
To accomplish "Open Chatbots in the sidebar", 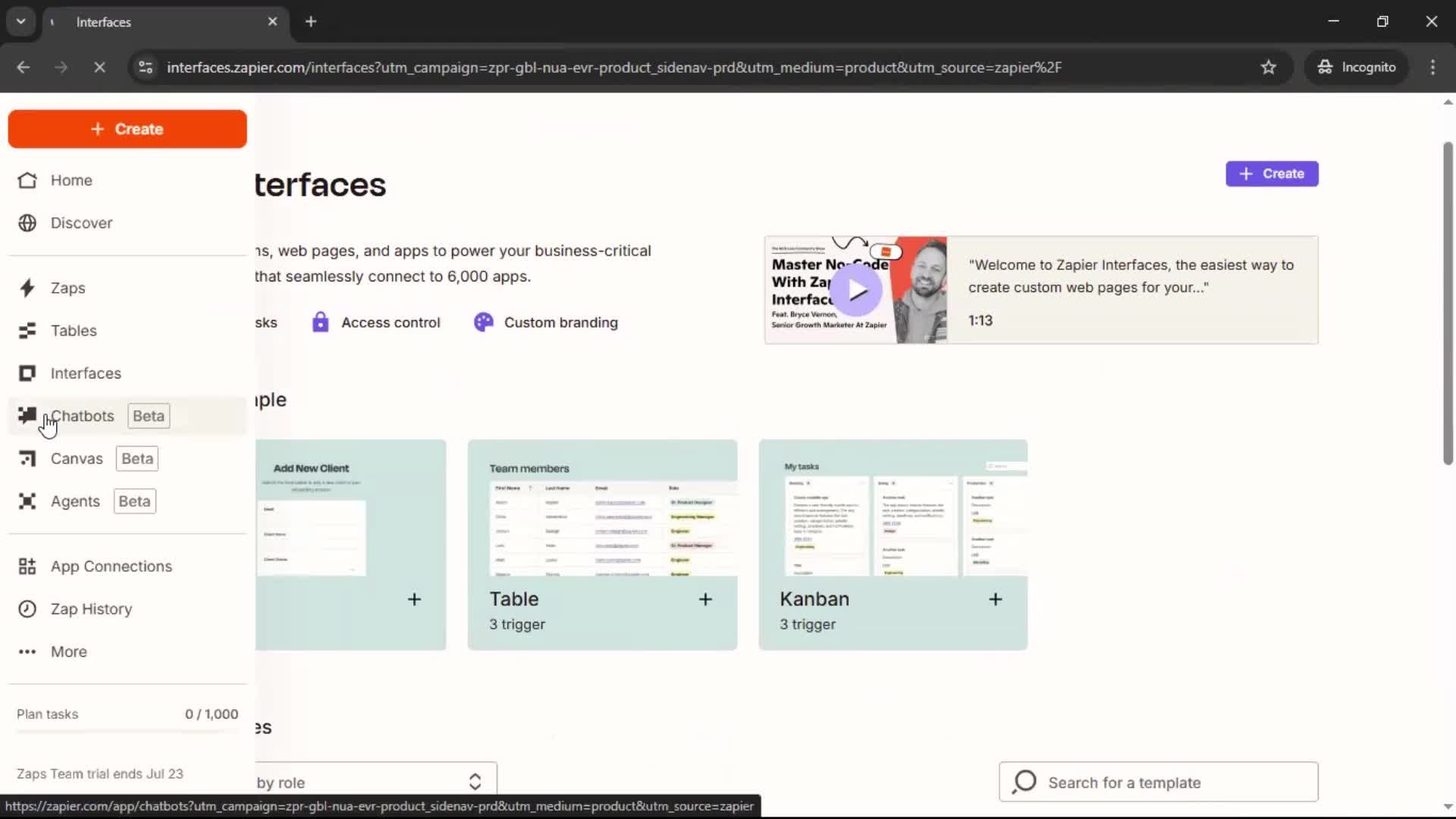I will click(x=127, y=416).
